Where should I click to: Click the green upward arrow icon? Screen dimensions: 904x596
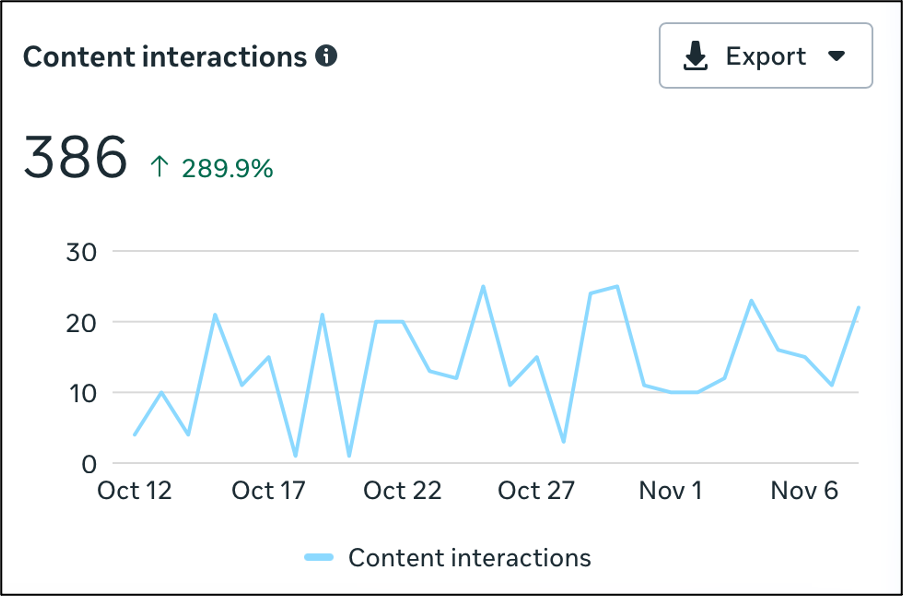160,167
